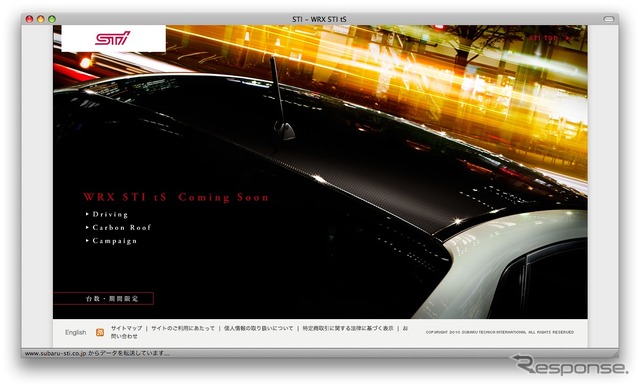
Task: Click the window toolbar toggle pill button
Action: point(609,19)
